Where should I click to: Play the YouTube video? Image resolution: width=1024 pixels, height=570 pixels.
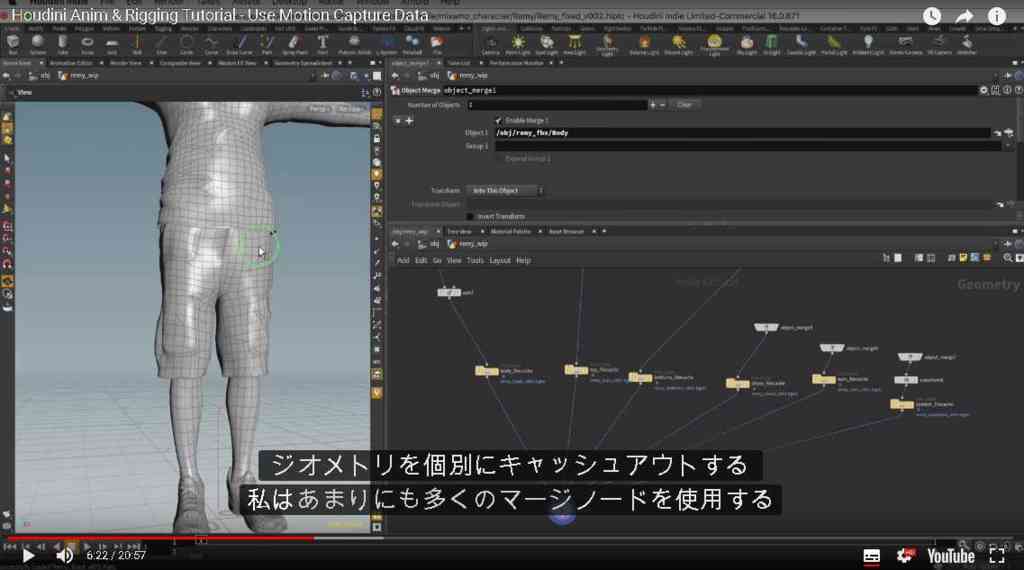click(27, 556)
